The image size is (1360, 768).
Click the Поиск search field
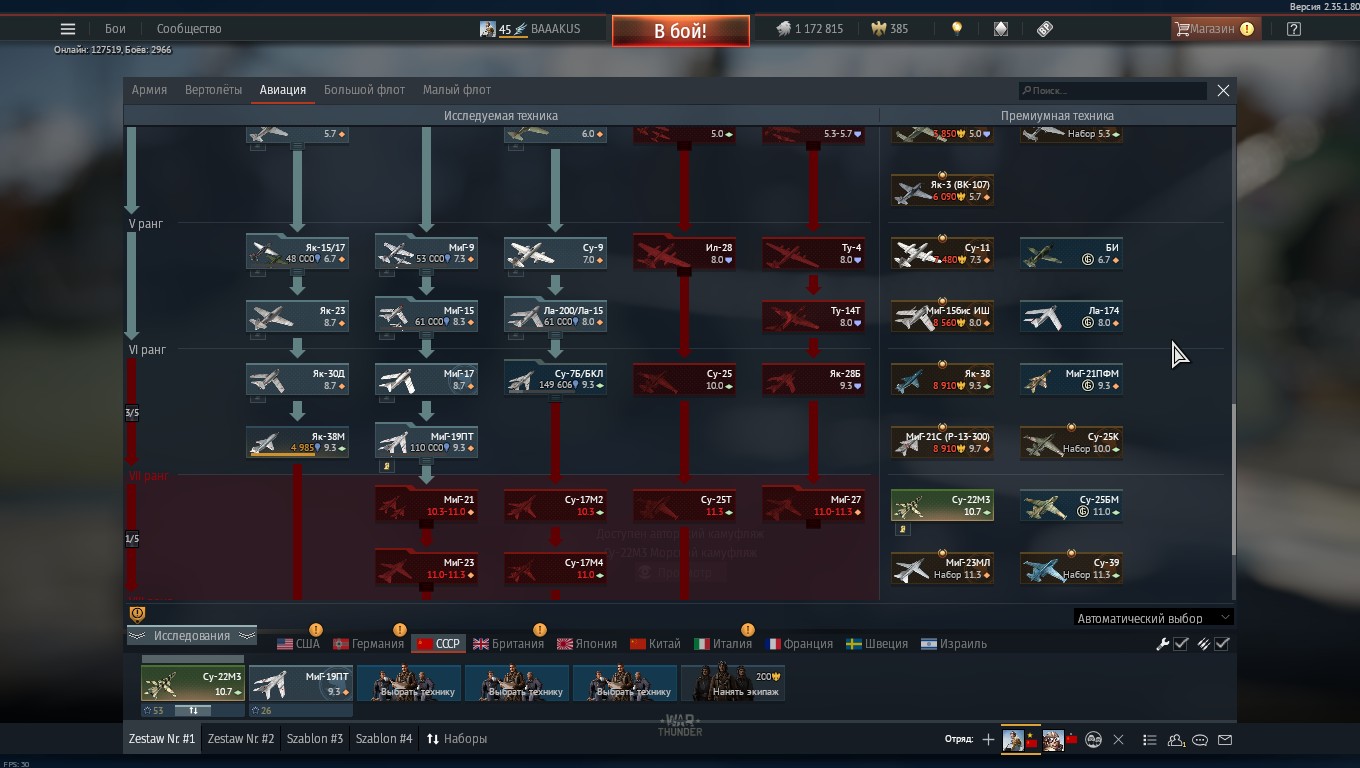[1112, 91]
